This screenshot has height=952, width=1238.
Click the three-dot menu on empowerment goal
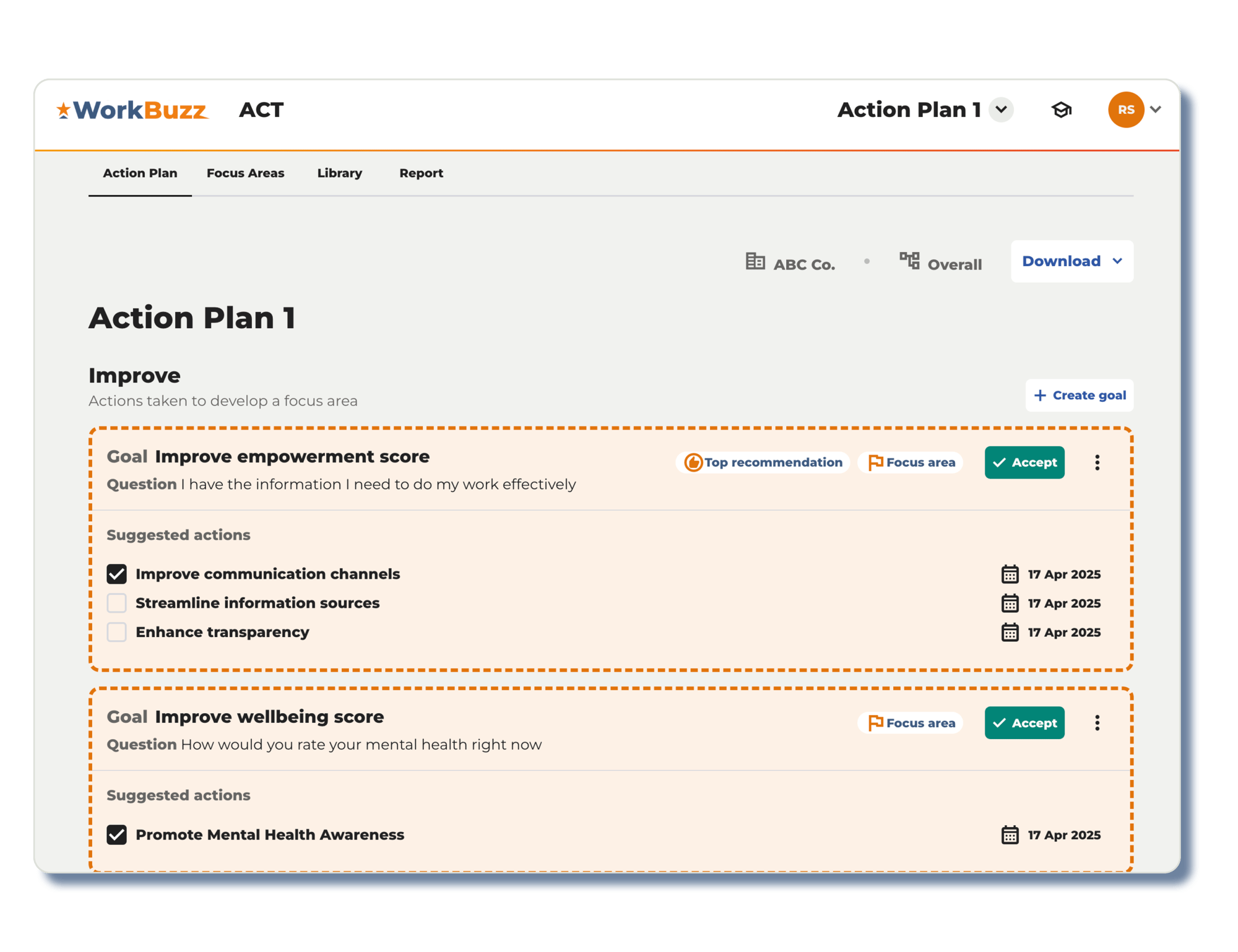tap(1096, 462)
